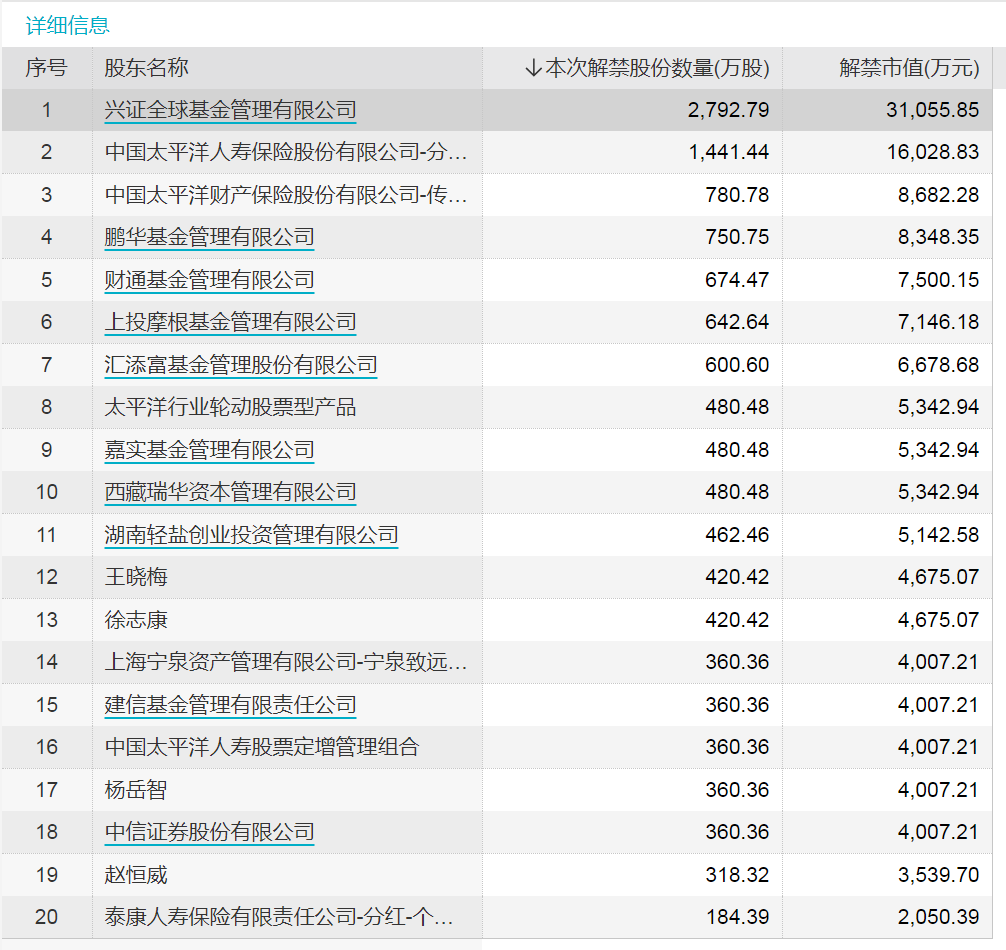Click row number 12 cell
The image size is (1006, 950).
pyautogui.click(x=46, y=577)
